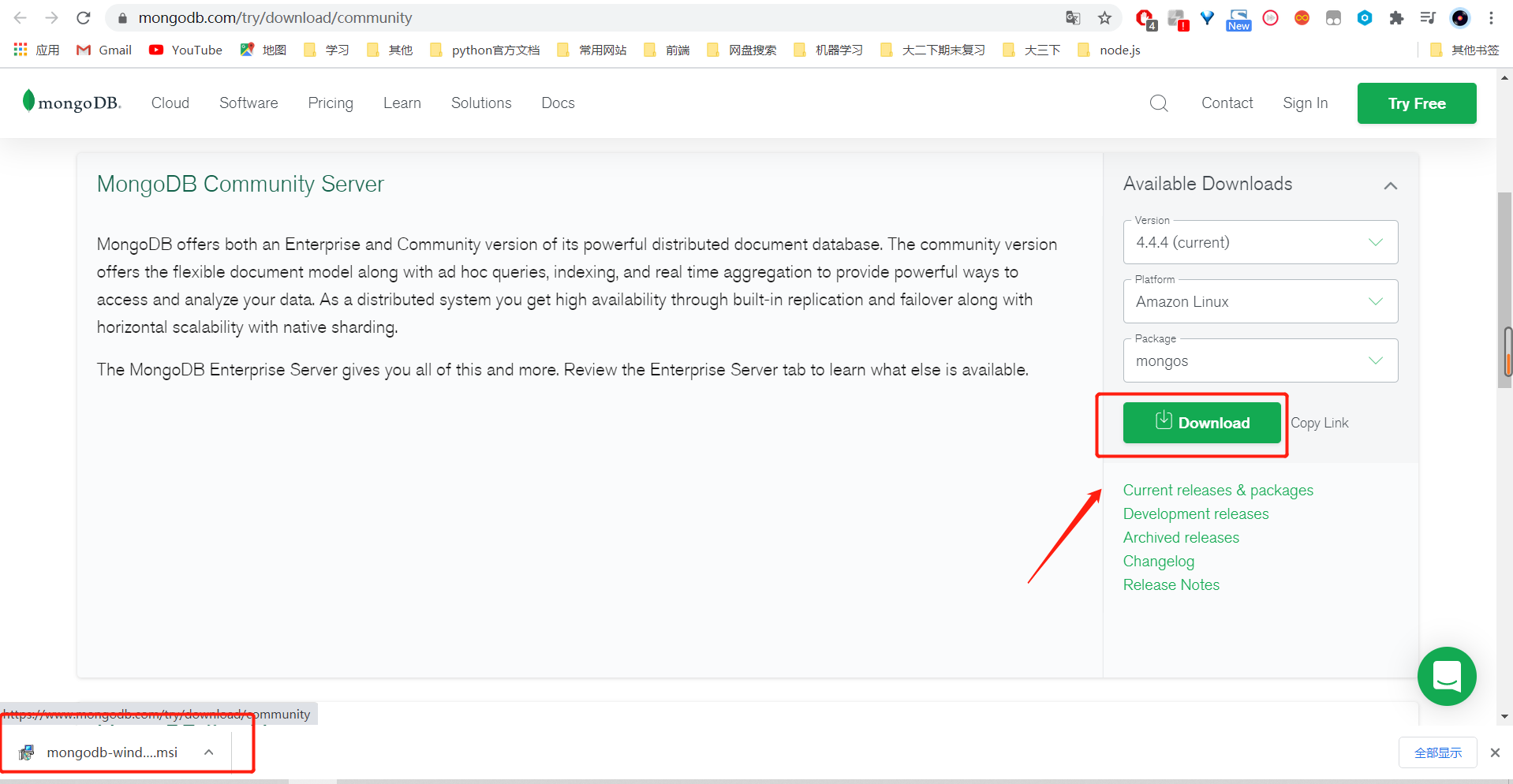This screenshot has height=784, width=1513.
Task: Open the blue hexagon extension icon
Action: [1365, 17]
